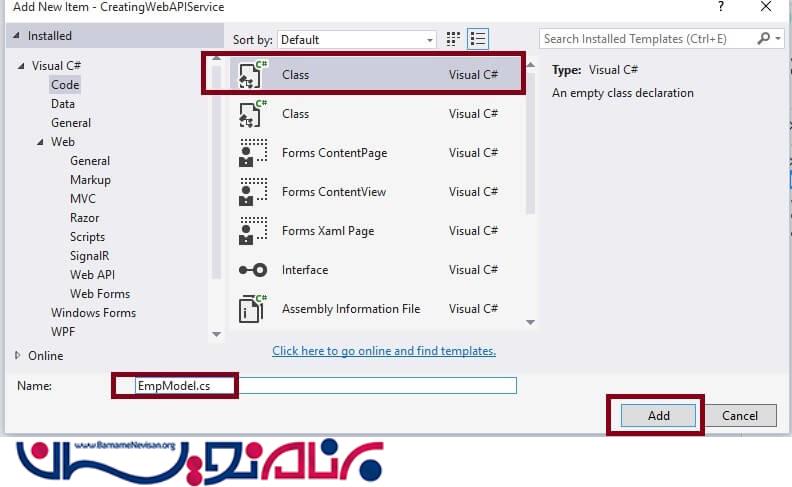Expand the Online section

click(18, 355)
